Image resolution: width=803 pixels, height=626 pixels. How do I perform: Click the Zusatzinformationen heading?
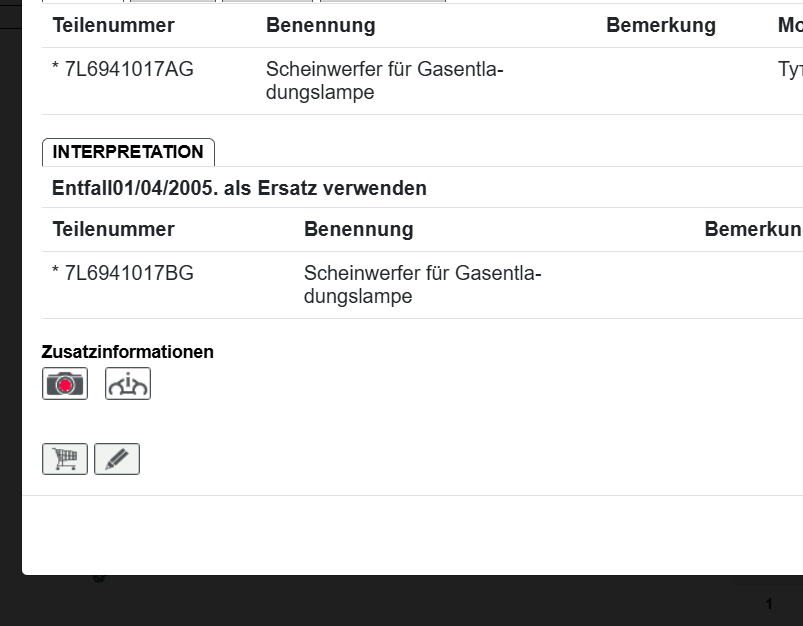coord(127,352)
